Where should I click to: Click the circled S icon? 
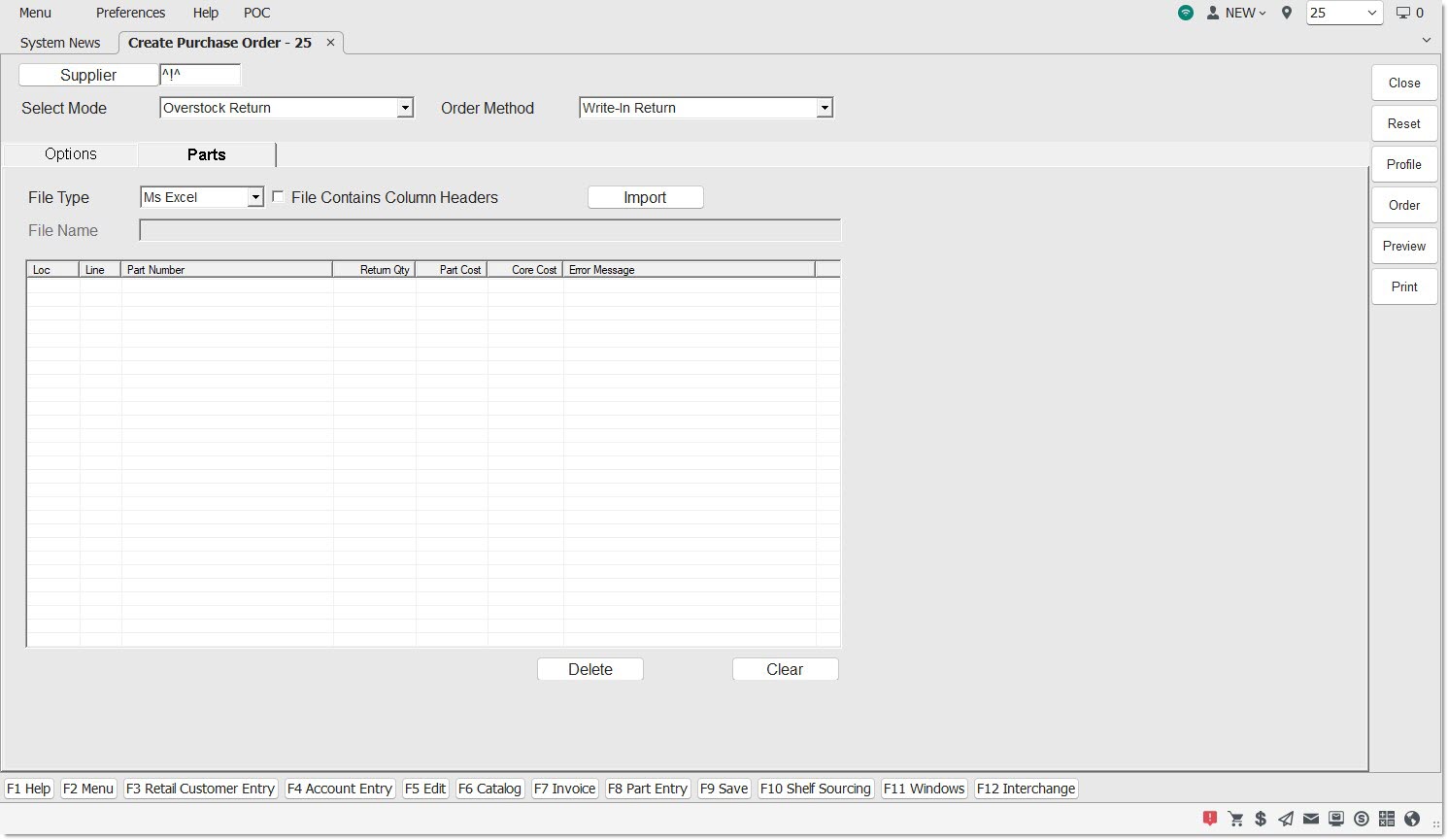click(1362, 819)
